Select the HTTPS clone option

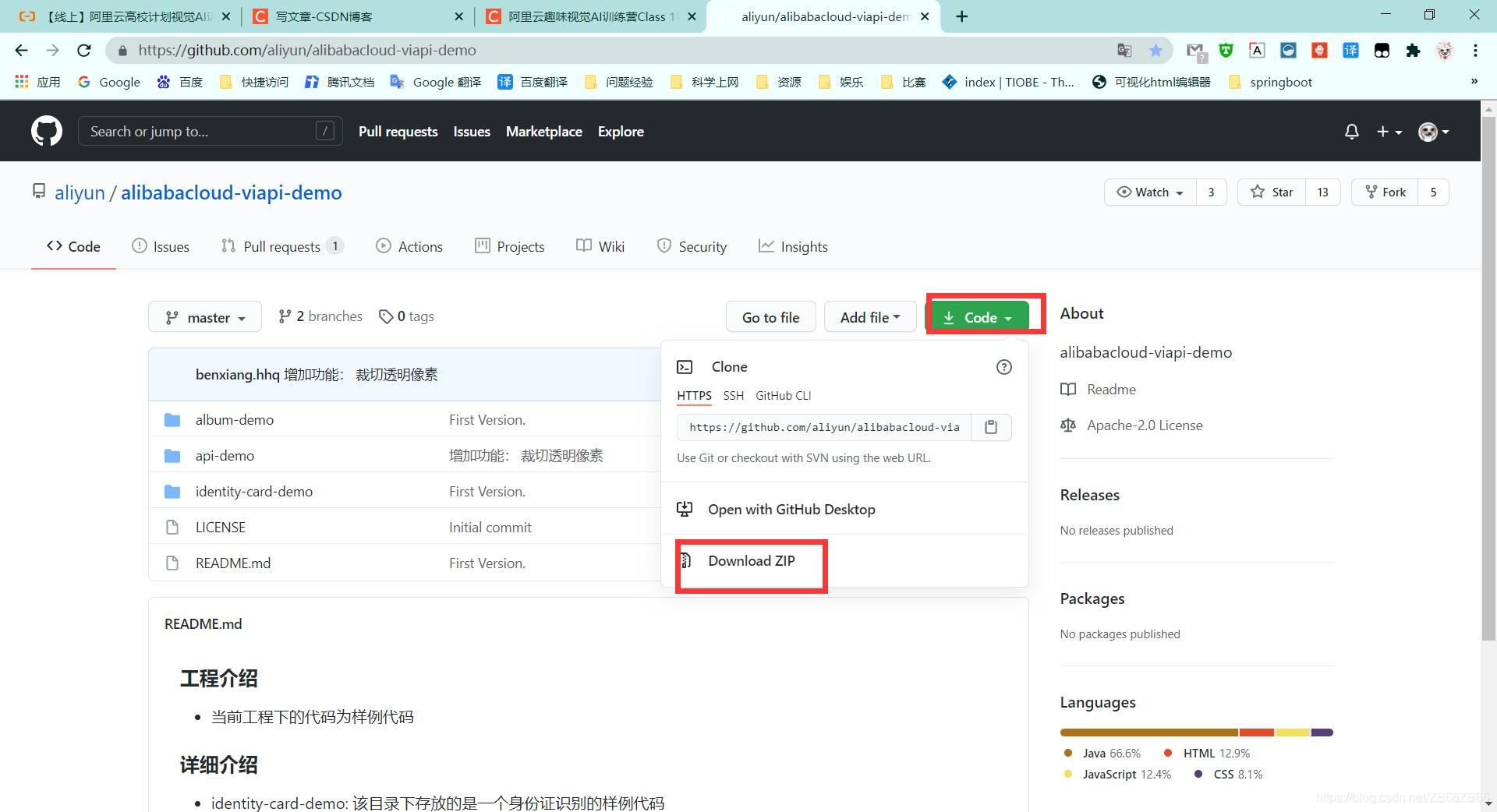(x=694, y=396)
